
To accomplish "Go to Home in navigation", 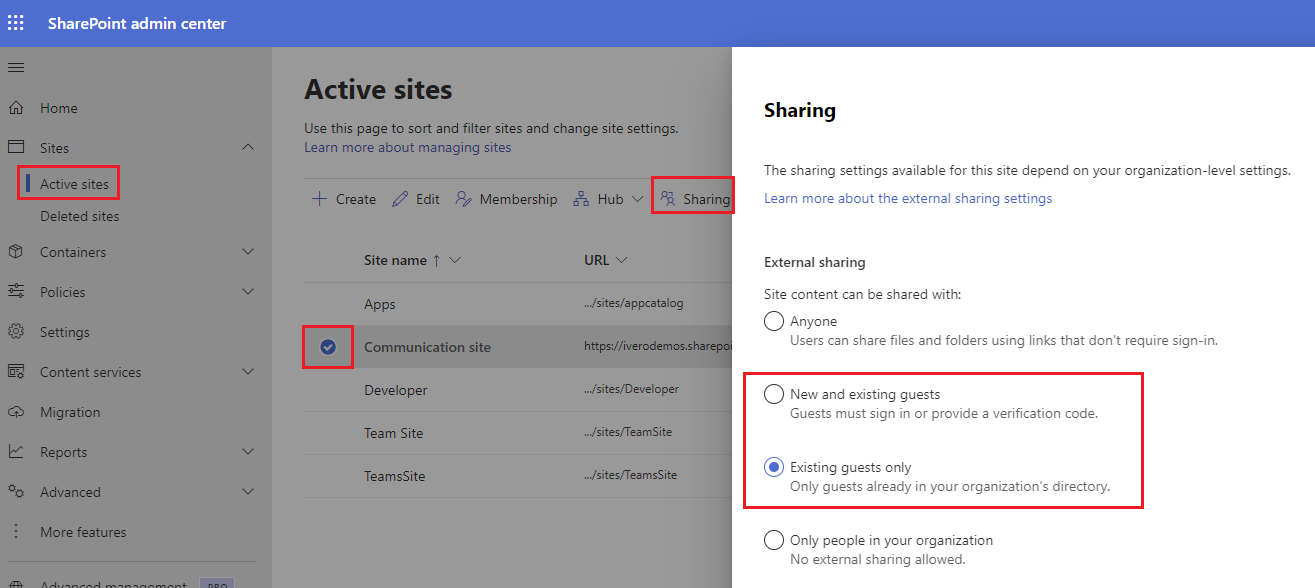I will [x=59, y=108].
